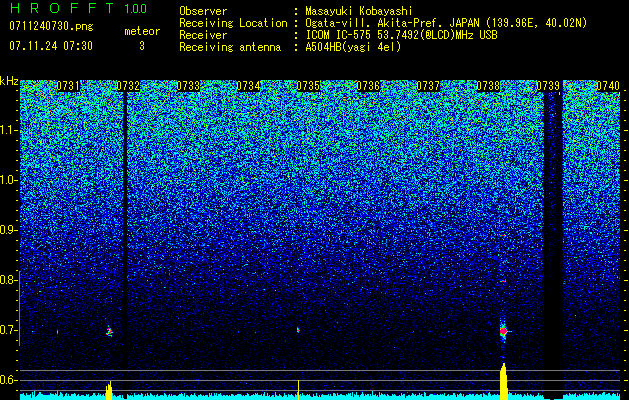Click the 0731 time marker

68,86
